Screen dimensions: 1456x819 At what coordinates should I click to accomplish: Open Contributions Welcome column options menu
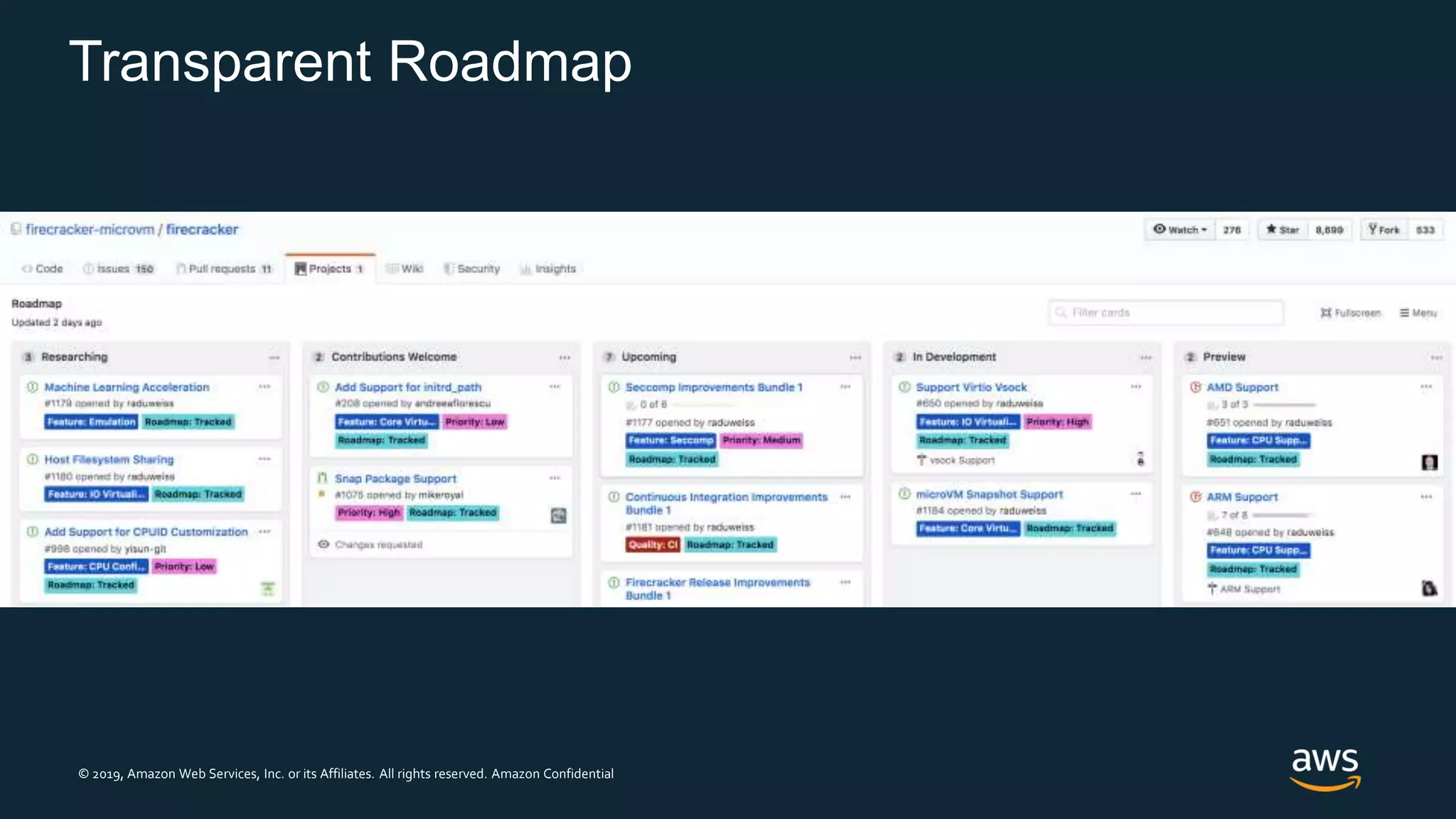tap(564, 358)
